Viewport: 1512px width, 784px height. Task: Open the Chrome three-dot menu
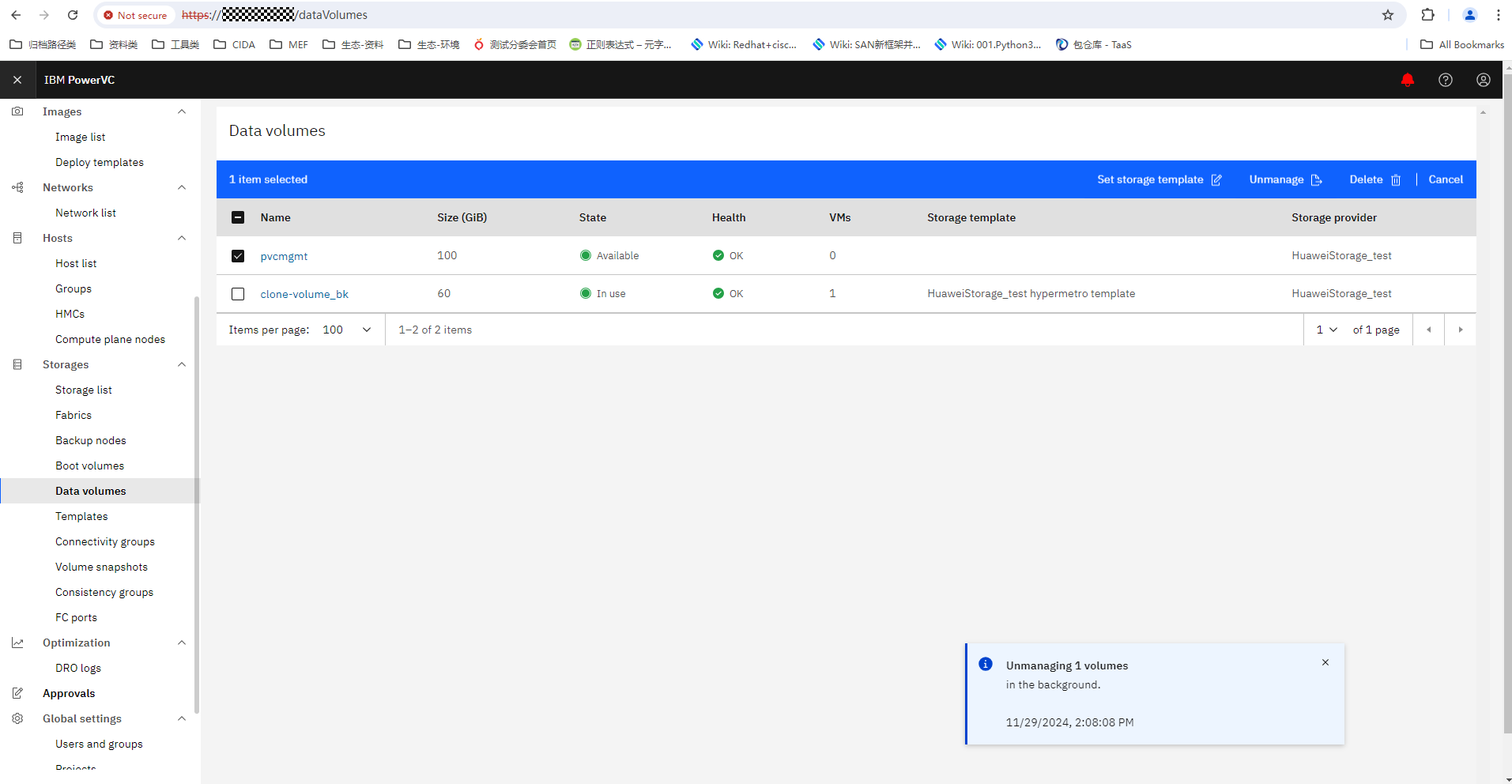[1498, 15]
